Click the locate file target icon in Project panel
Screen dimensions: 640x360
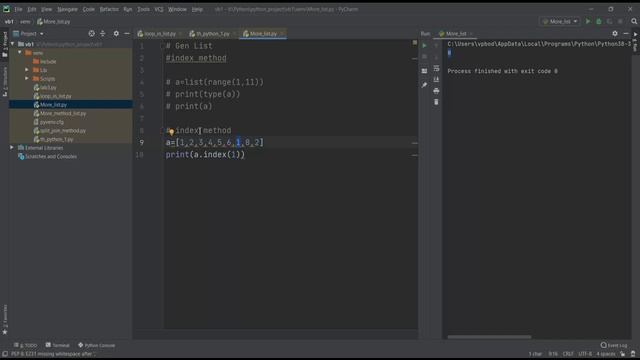[x=91, y=33]
